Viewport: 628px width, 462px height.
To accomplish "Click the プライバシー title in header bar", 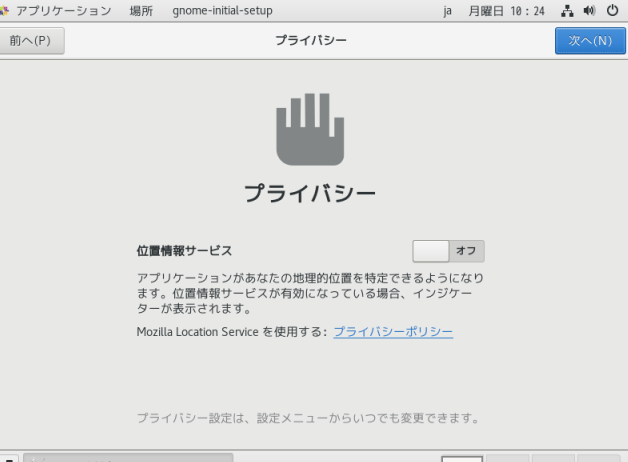I will tap(311, 40).
